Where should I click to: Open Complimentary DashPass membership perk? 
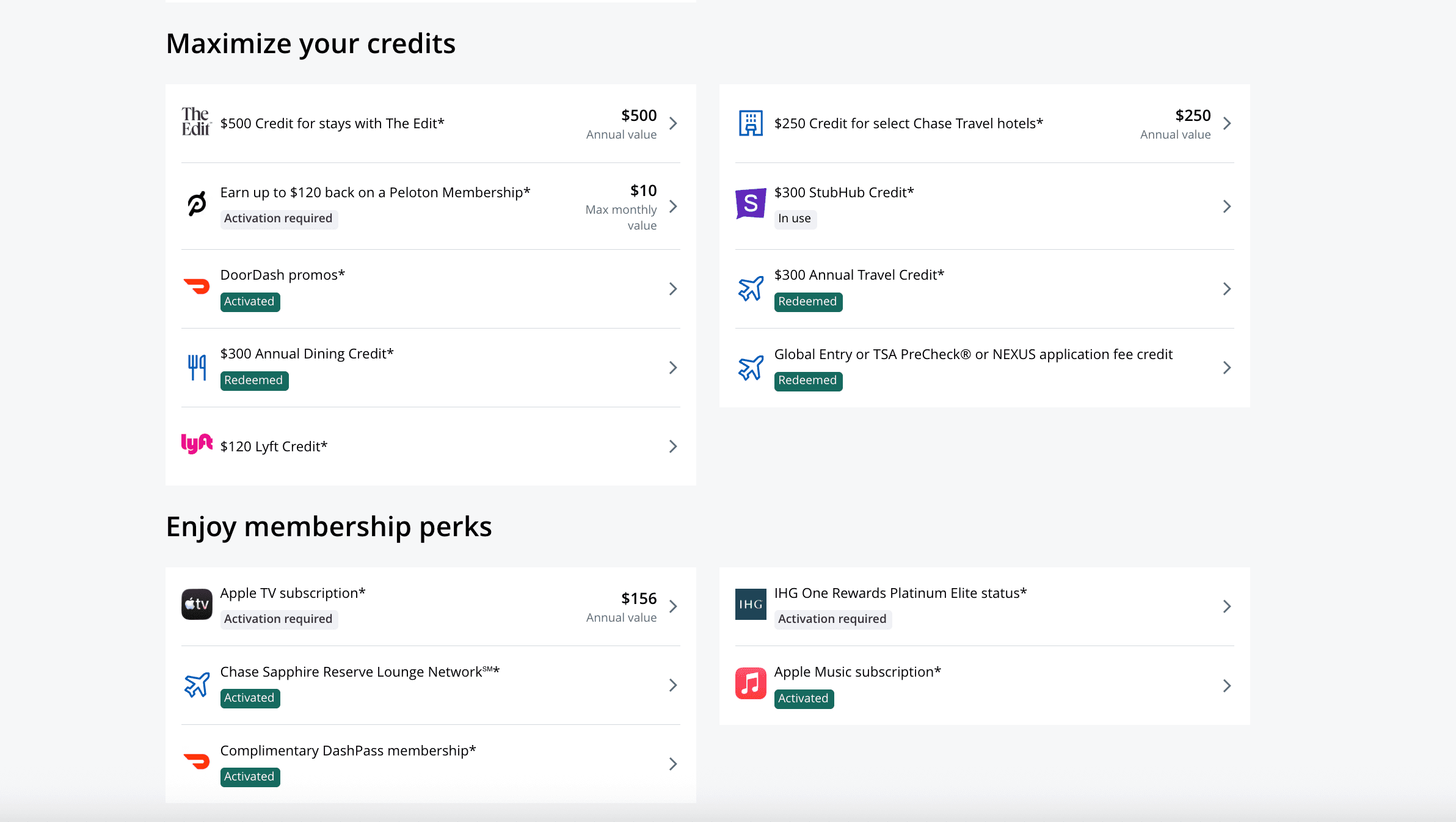[431, 764]
